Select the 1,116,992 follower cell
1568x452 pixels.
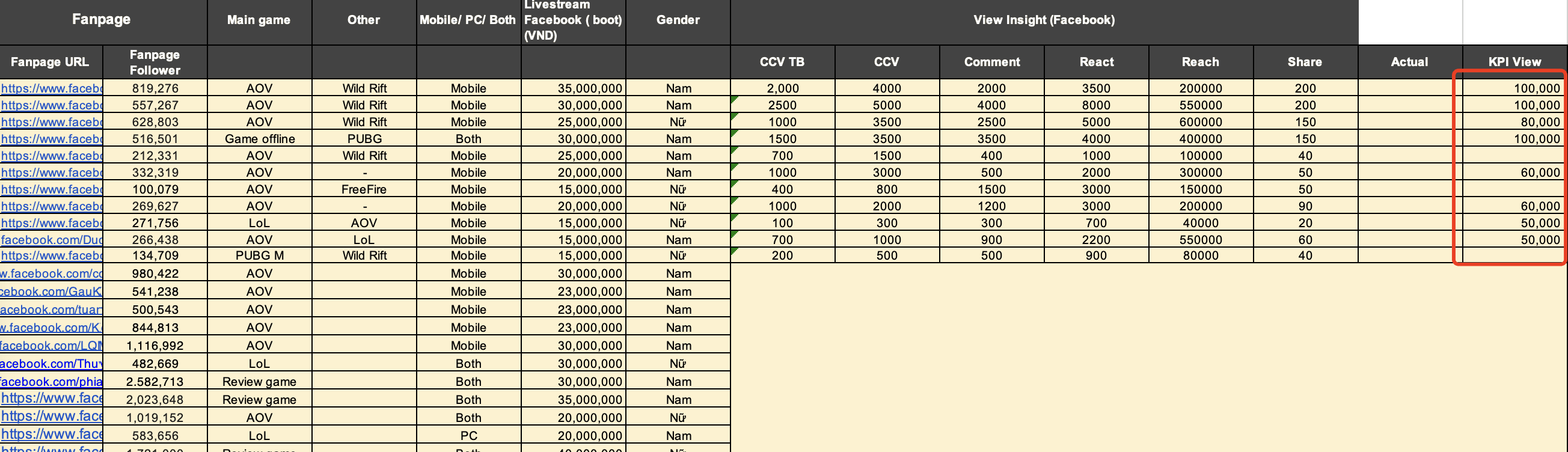[x=155, y=346]
